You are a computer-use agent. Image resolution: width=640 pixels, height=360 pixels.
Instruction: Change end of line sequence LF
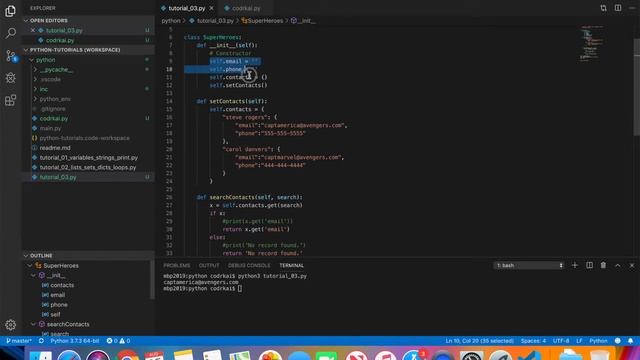579,341
